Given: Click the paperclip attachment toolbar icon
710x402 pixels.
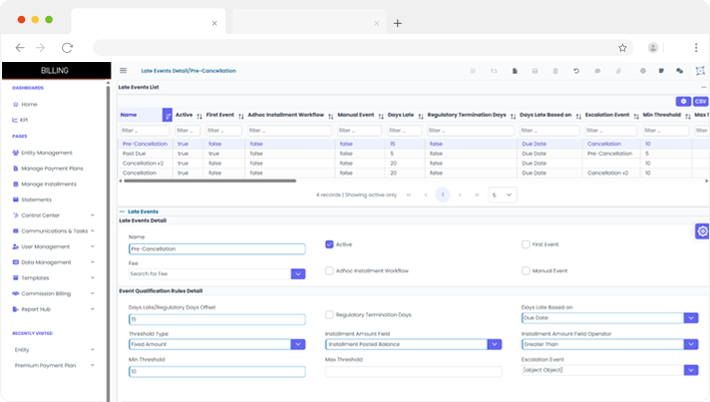Looking at the screenshot, I should [618, 71].
